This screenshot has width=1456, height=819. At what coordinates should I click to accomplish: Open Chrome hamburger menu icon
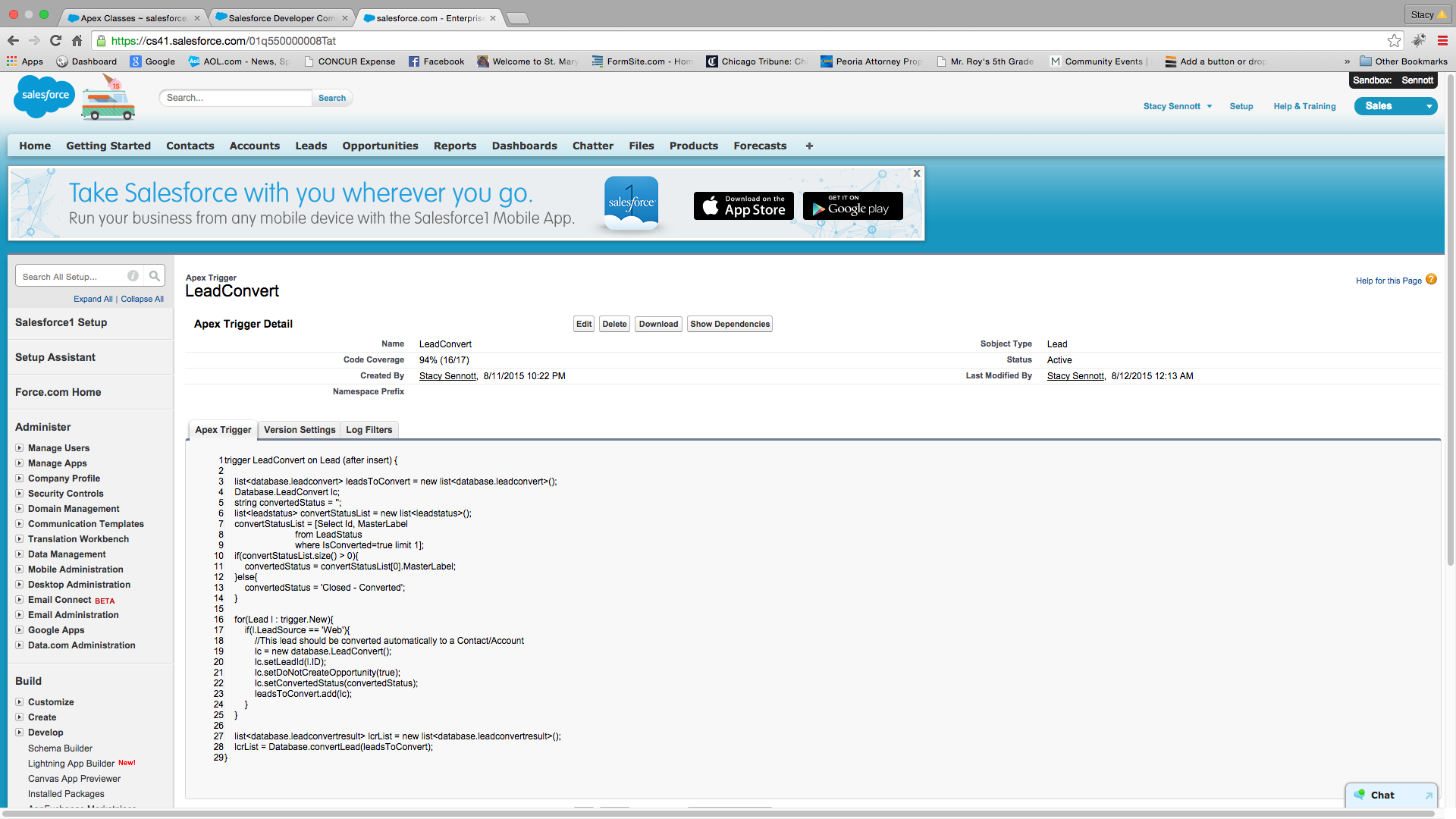[x=1442, y=41]
